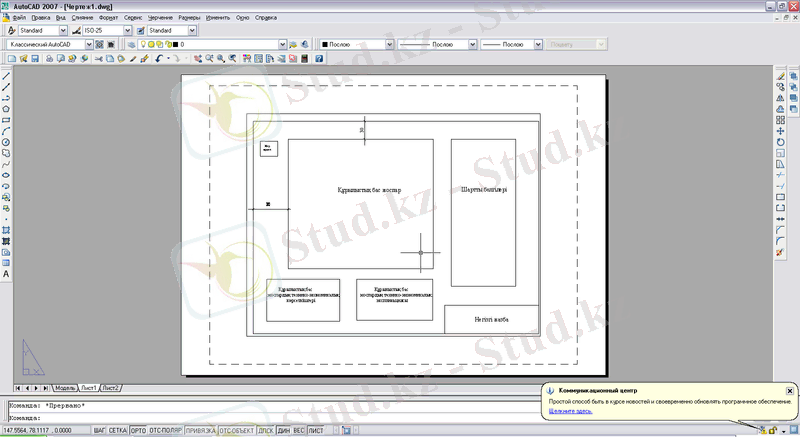Image resolution: width=800 pixels, height=437 pixels.
Task: Switch to the Лист2 layout tab
Action: point(110,388)
